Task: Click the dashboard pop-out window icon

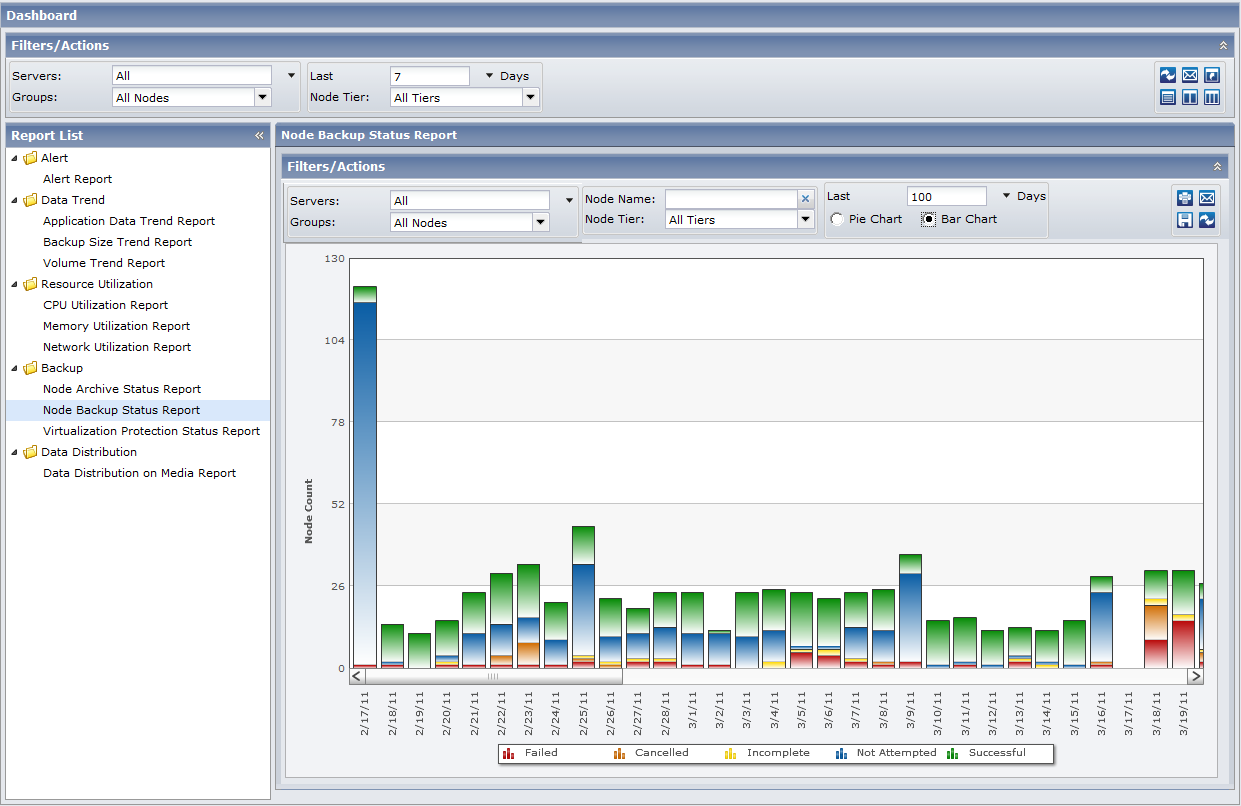Action: pyautogui.click(x=1212, y=75)
